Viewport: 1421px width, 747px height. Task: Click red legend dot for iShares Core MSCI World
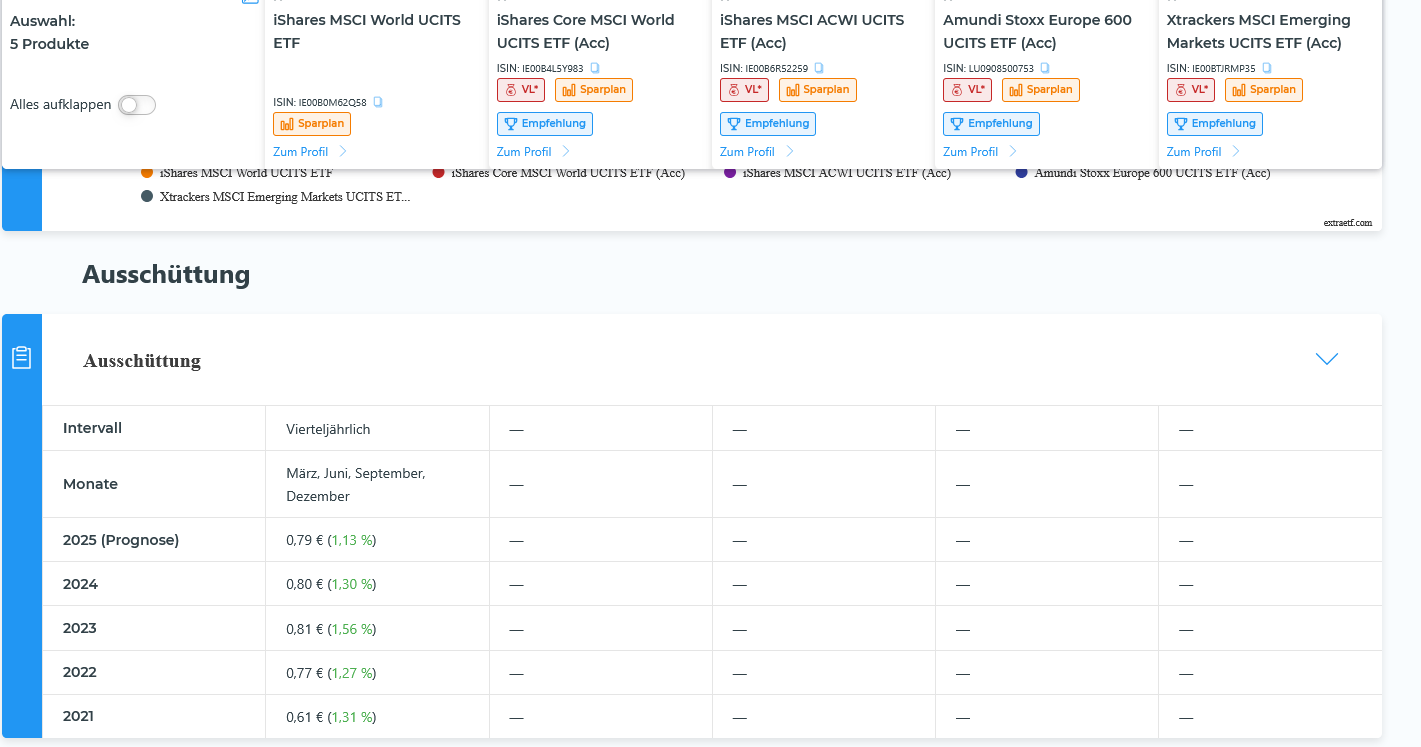tap(439, 173)
